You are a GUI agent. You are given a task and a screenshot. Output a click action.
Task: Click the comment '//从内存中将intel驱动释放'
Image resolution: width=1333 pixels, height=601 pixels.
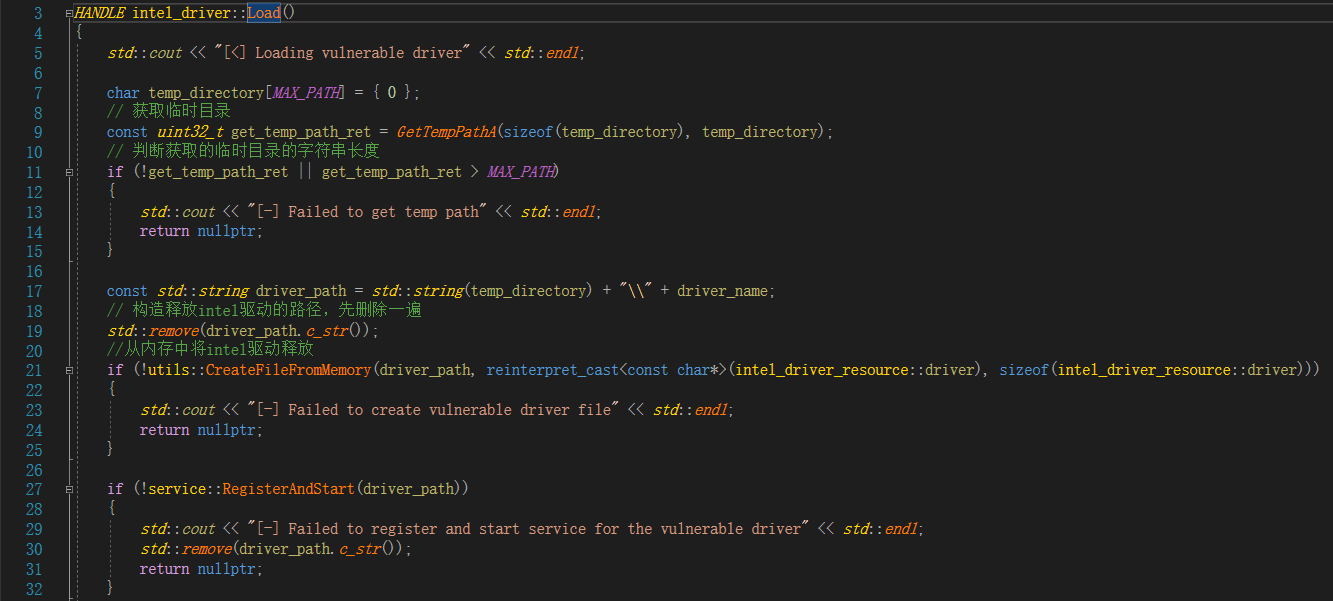click(210, 350)
